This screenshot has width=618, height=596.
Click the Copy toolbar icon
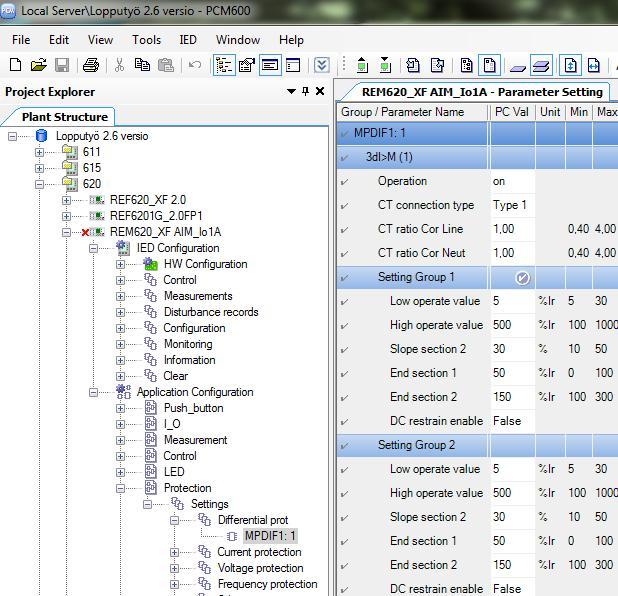[142, 65]
